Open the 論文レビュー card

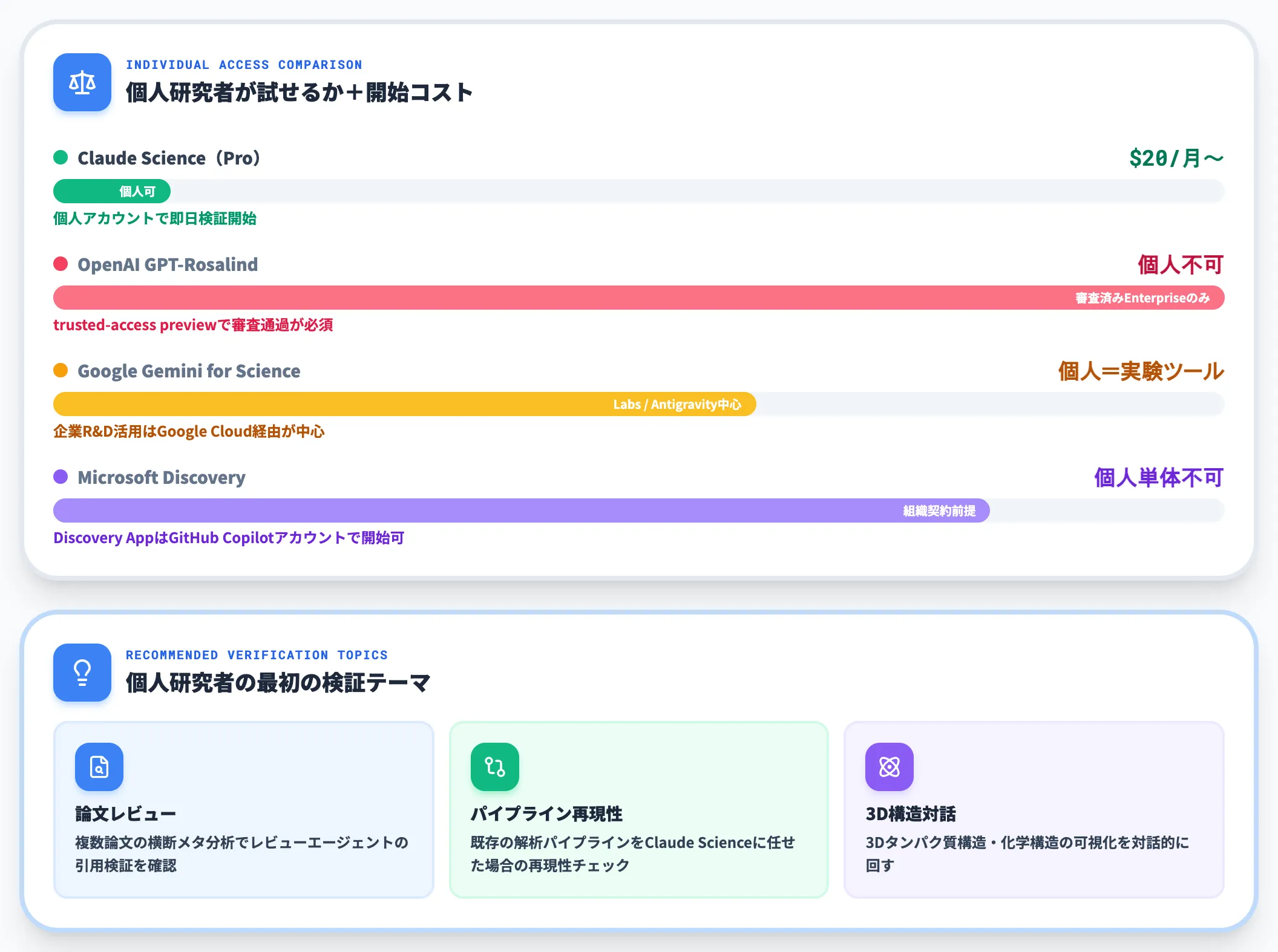244,810
